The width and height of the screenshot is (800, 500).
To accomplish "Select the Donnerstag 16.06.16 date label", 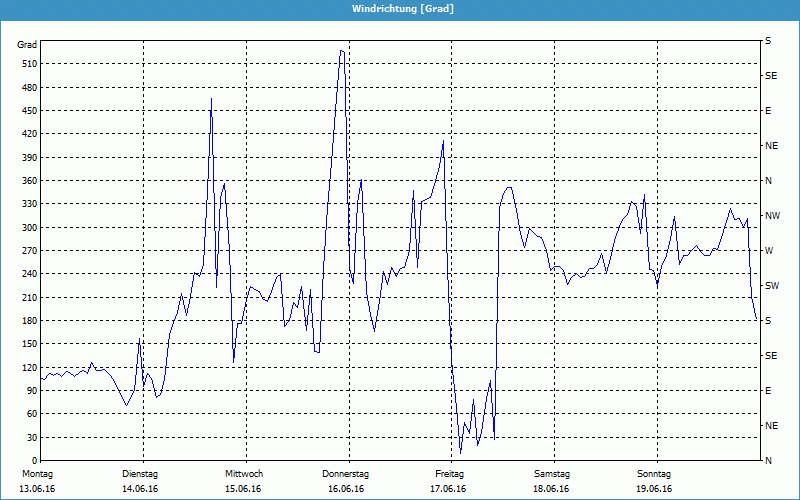I will click(x=346, y=481).
